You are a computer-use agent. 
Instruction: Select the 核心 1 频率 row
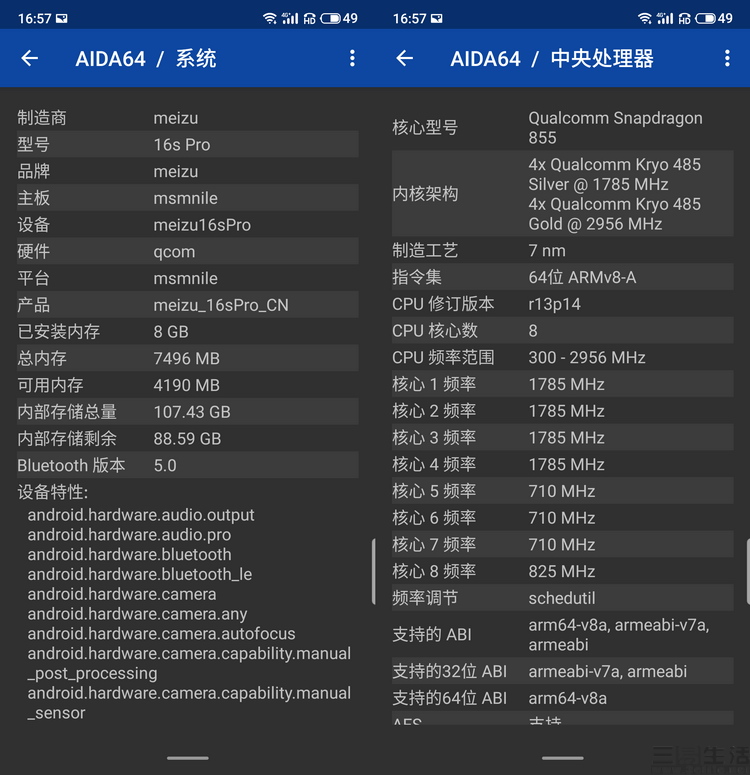(563, 384)
